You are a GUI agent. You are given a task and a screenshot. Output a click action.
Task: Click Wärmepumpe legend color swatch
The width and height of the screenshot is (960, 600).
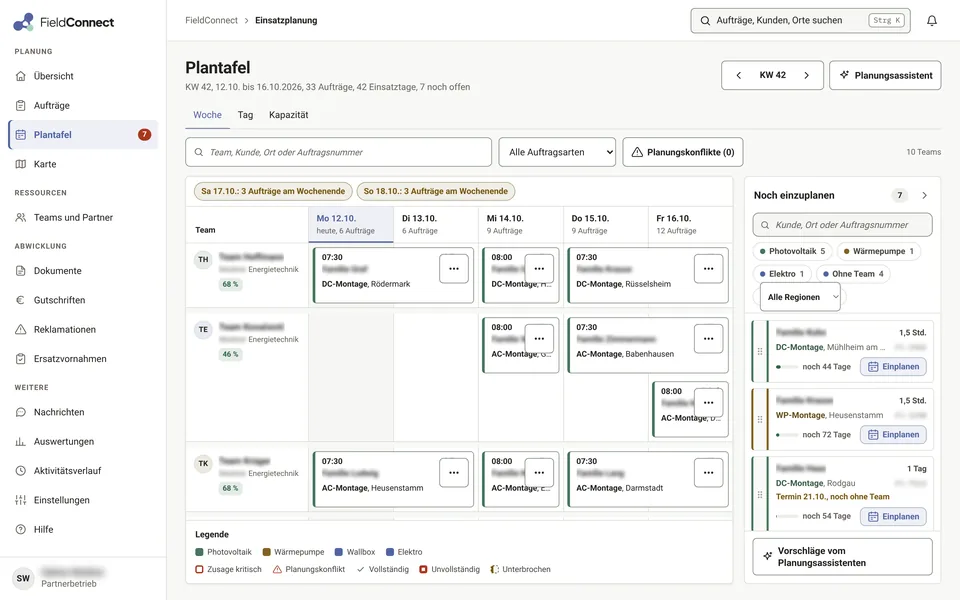tap(266, 552)
